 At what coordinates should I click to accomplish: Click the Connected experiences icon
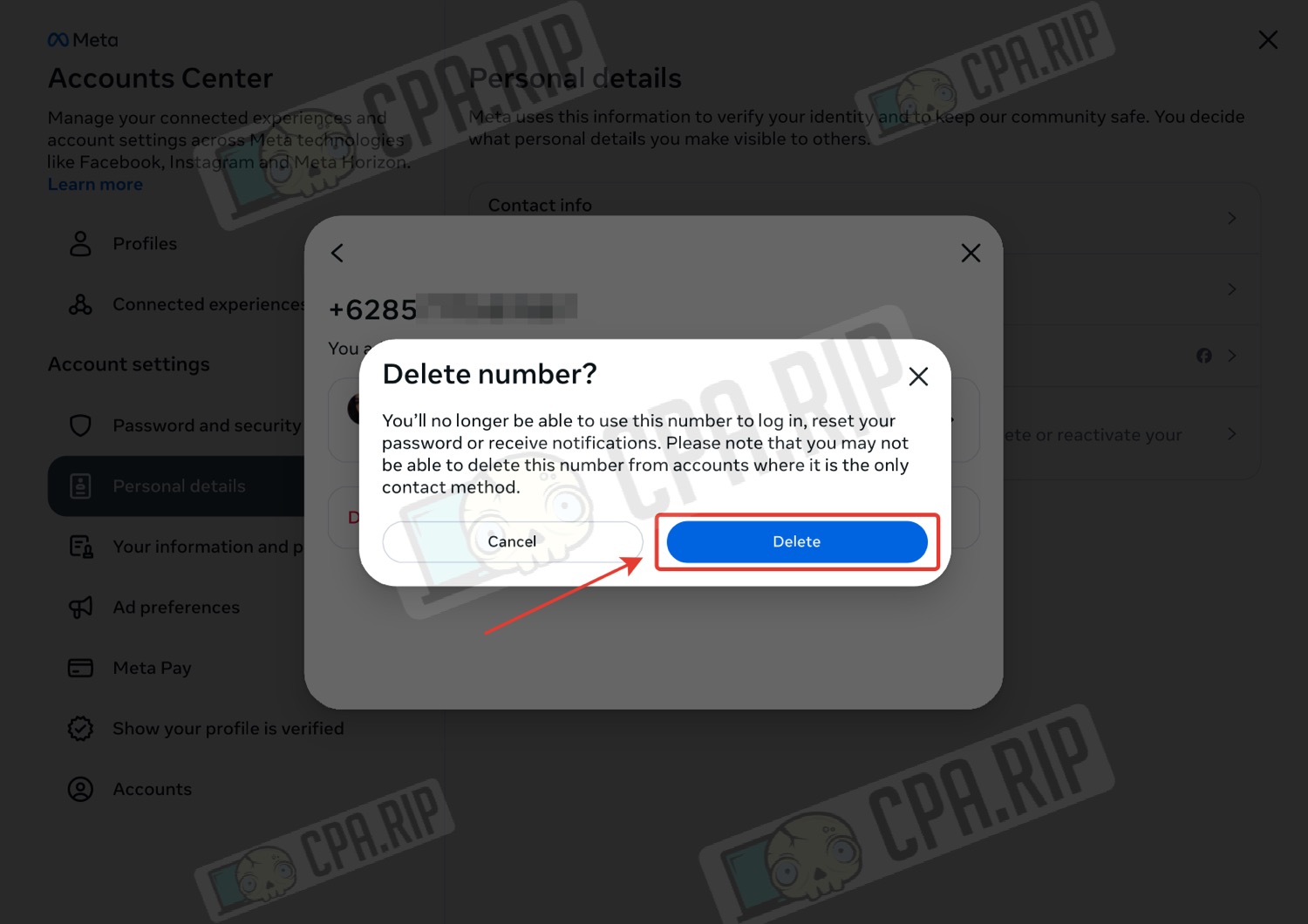click(x=80, y=304)
